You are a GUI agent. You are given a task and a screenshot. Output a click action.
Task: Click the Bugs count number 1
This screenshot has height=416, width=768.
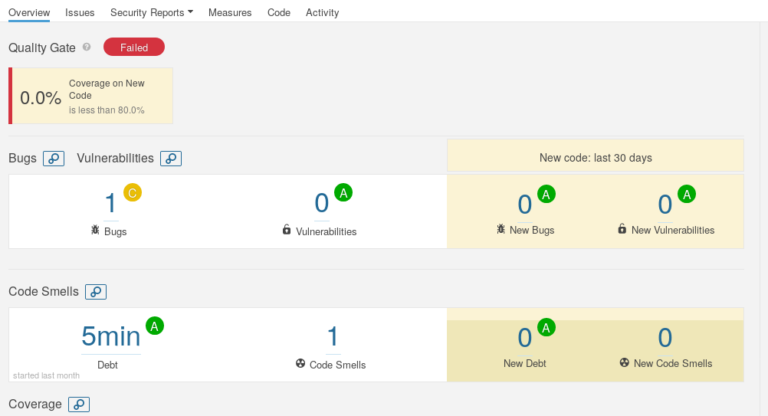click(x=111, y=204)
